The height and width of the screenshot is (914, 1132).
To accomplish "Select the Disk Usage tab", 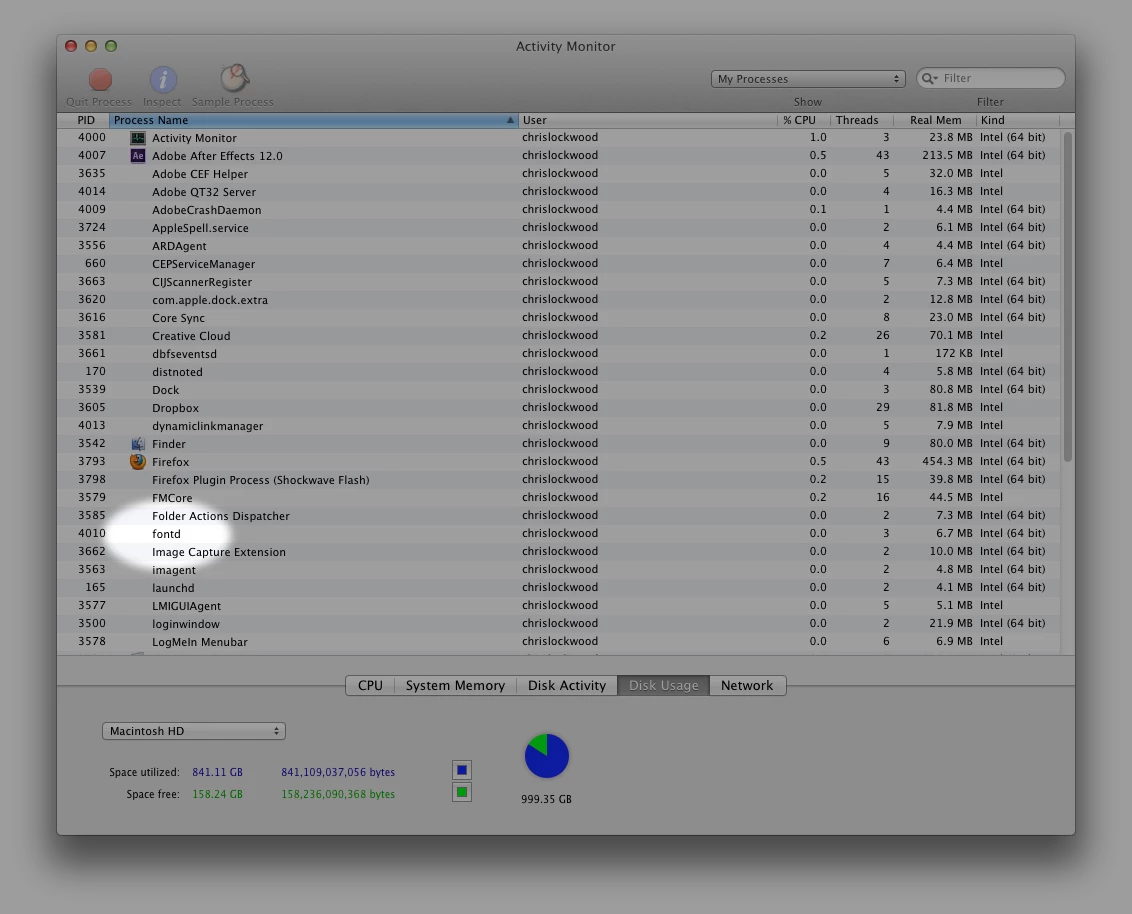I will (x=663, y=685).
